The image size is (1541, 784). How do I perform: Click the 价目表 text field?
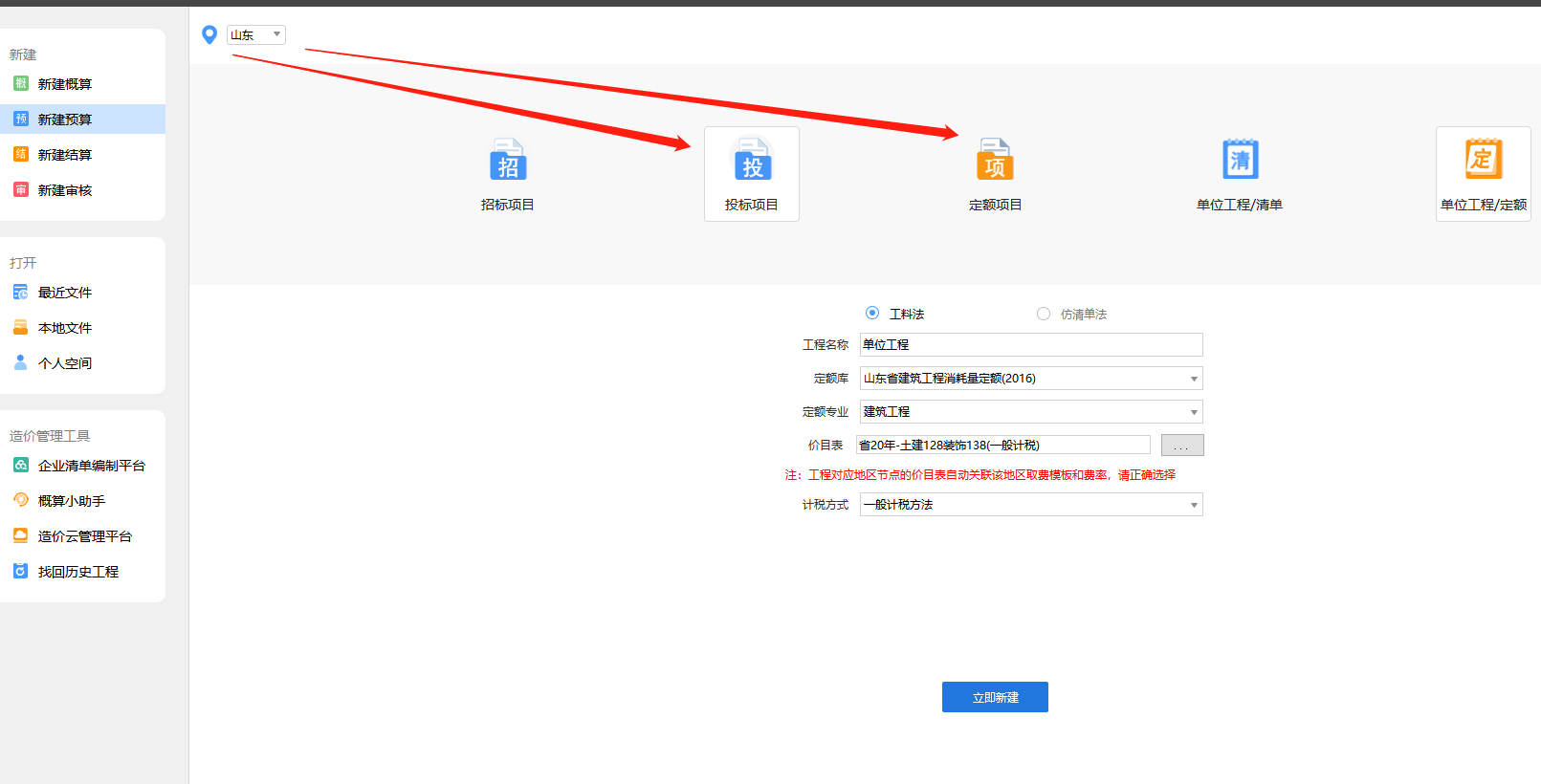(x=1003, y=445)
